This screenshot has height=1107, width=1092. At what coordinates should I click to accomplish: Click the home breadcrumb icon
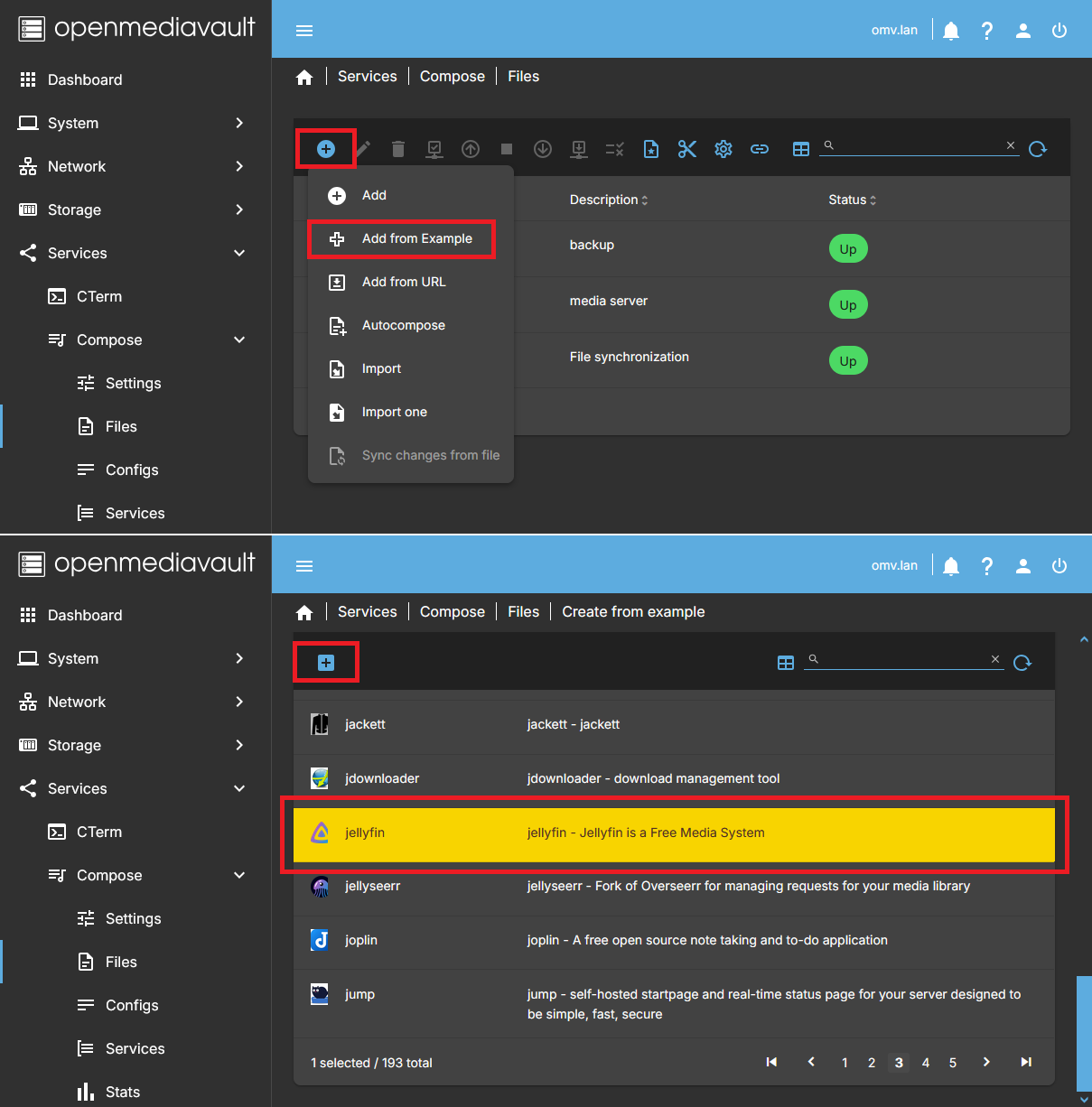tap(304, 76)
